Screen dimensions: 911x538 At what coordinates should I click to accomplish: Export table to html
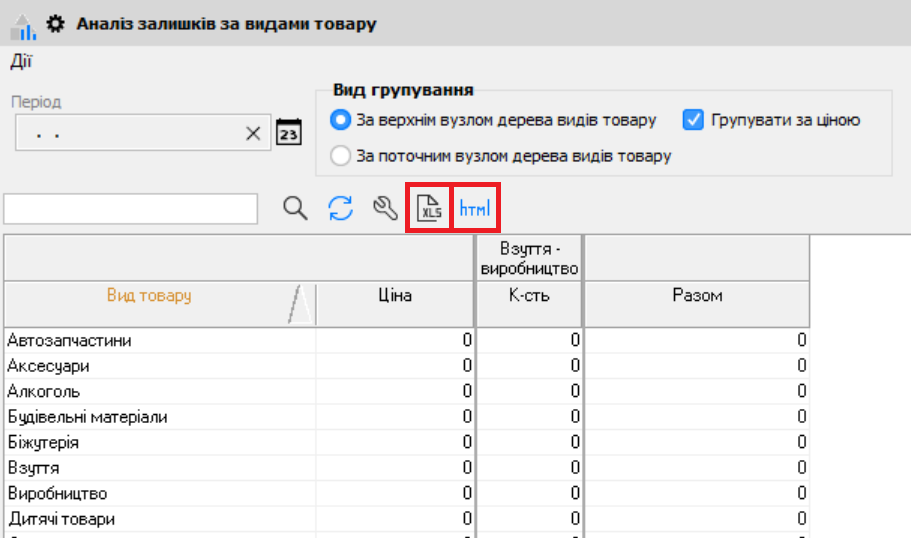(x=475, y=208)
